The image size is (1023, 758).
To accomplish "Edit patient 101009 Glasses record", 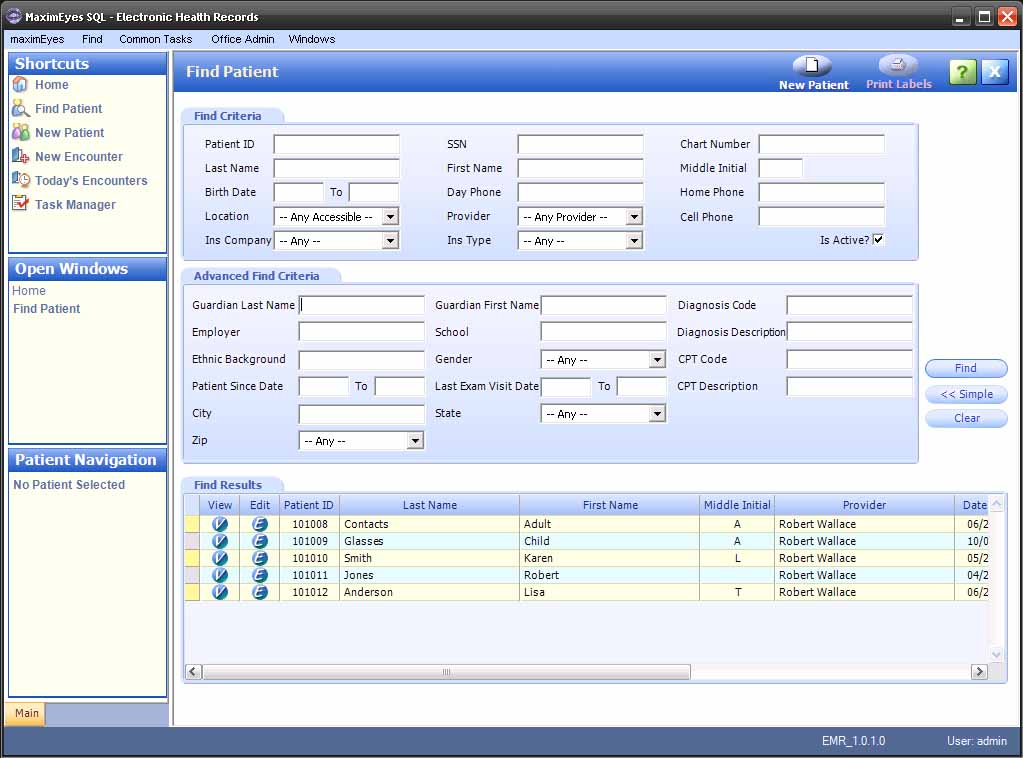I will pos(260,541).
